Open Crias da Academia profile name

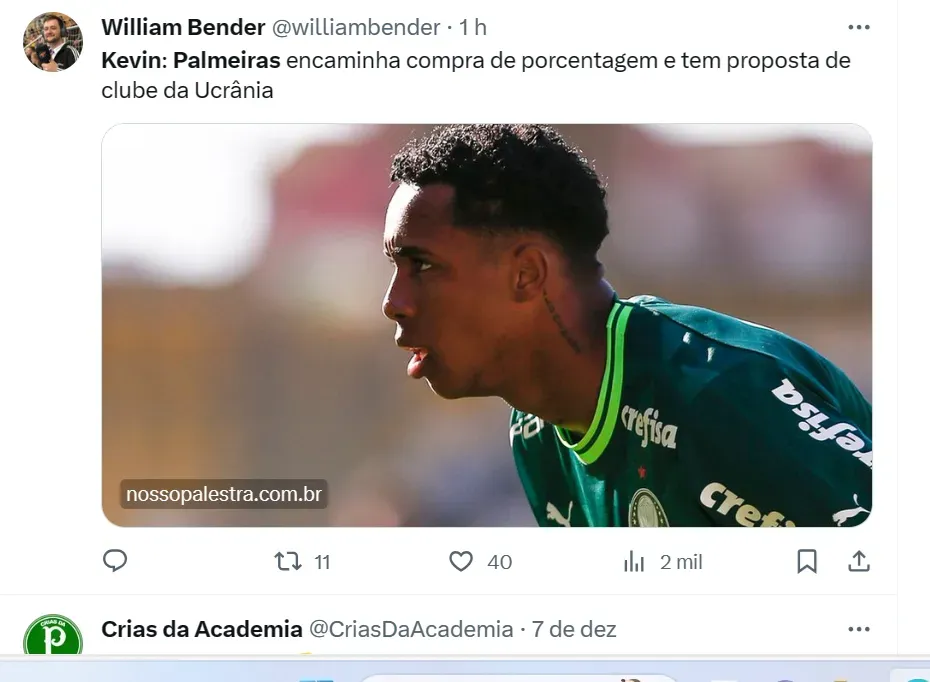click(x=202, y=629)
